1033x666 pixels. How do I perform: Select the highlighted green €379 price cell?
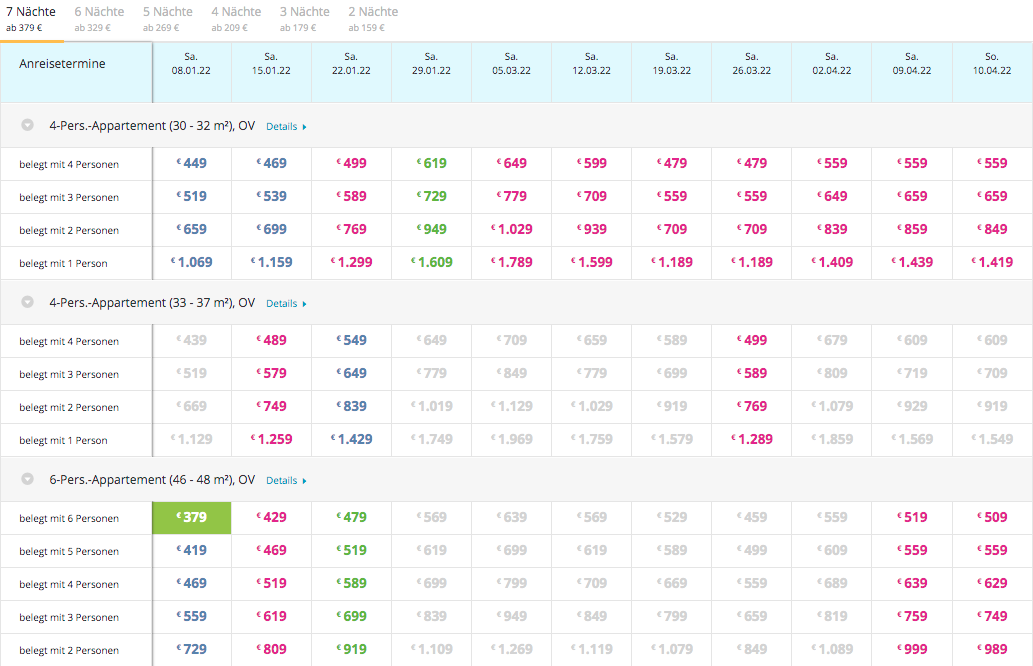pyautogui.click(x=192, y=518)
